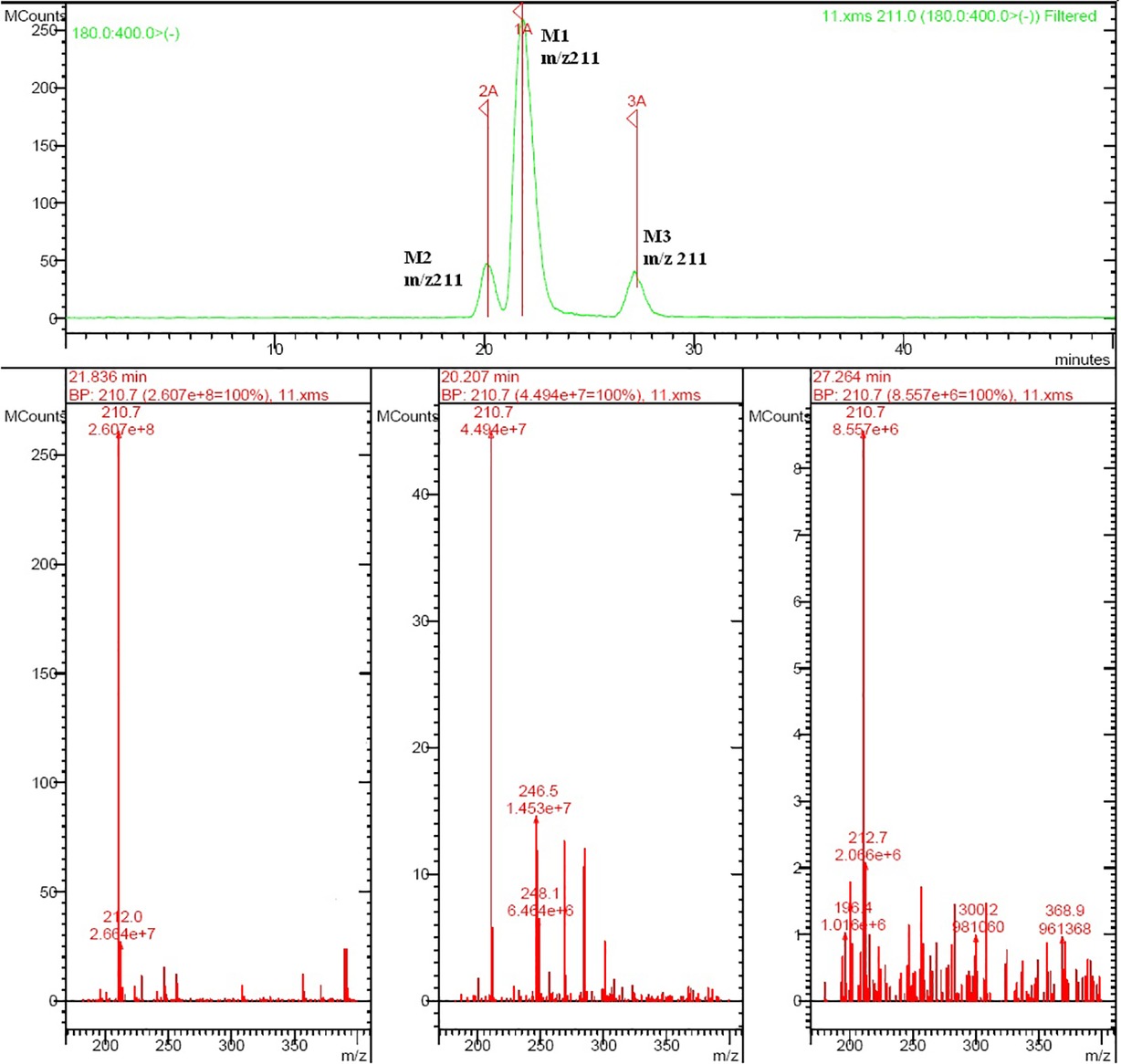The width and height of the screenshot is (1121, 1064).
Task: Click the 180.0:400.0>(-) green trace label
Action: tap(125, 34)
